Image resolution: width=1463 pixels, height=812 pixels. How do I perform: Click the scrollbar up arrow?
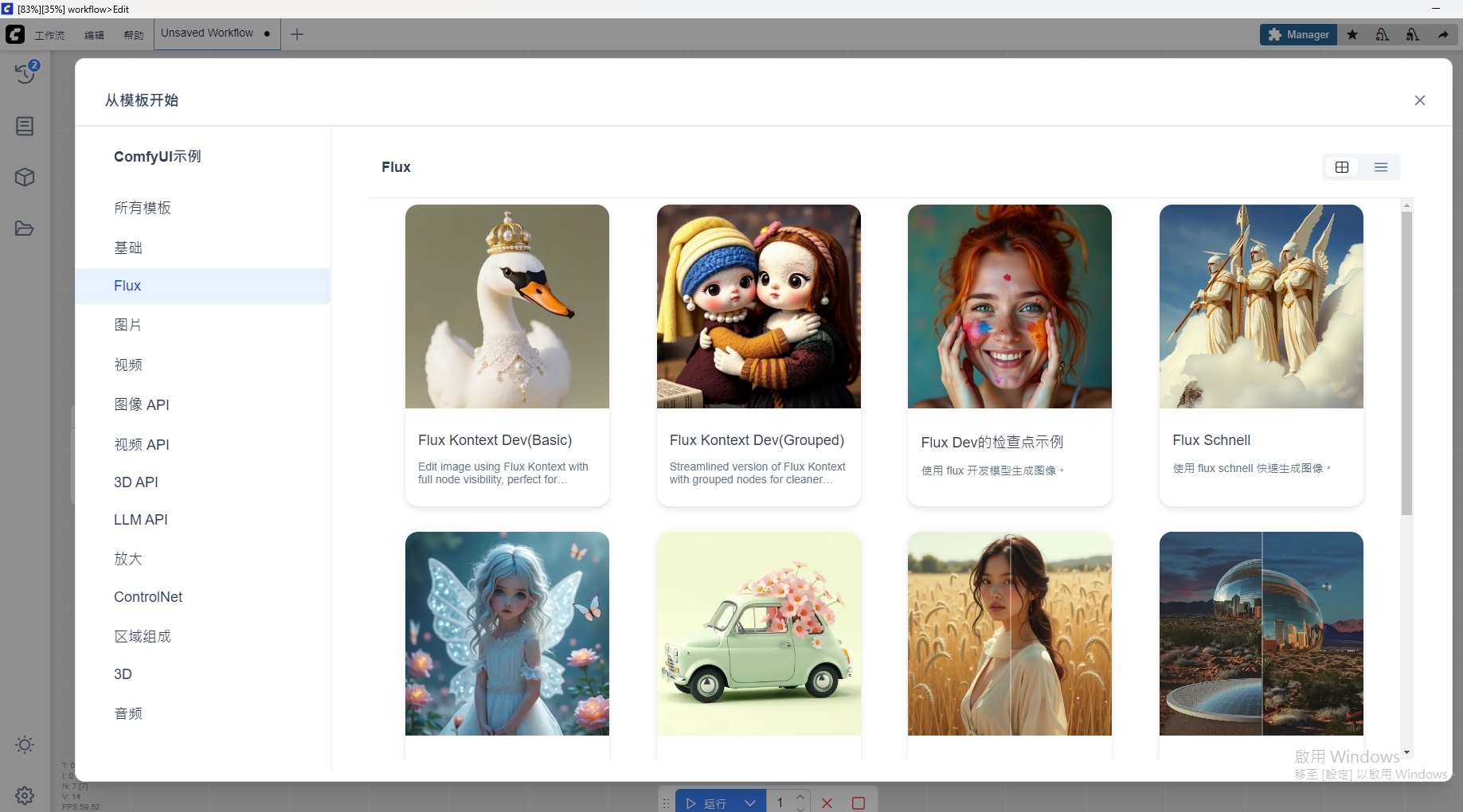pyautogui.click(x=1406, y=205)
